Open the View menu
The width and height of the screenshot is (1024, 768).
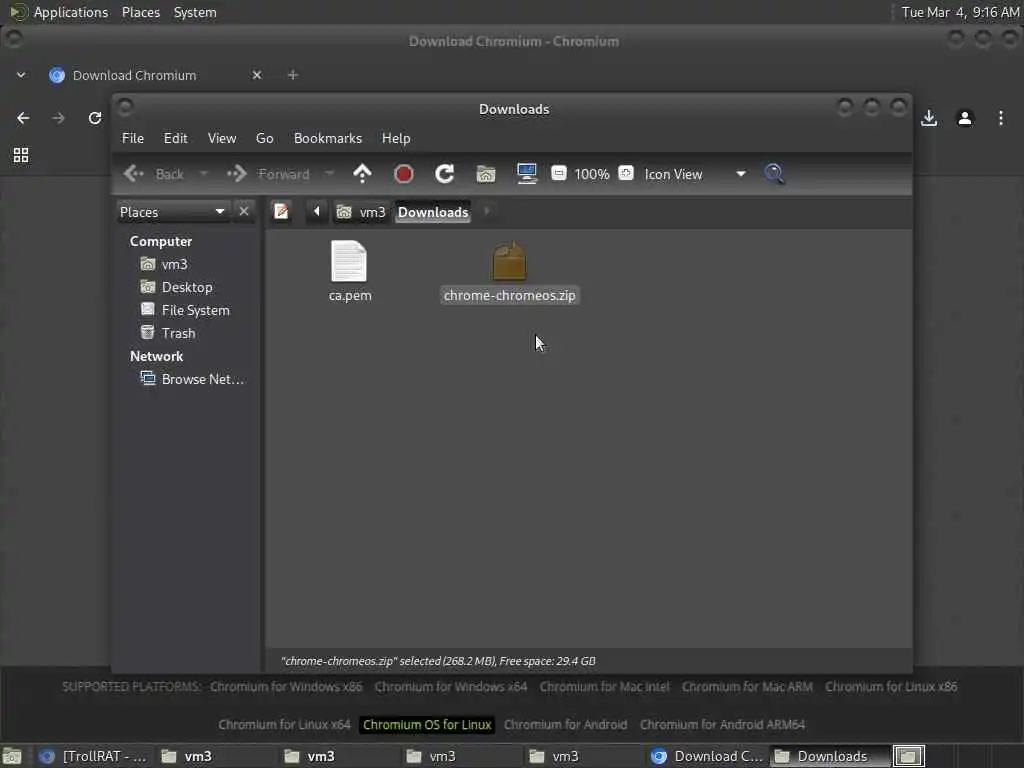[x=221, y=138]
